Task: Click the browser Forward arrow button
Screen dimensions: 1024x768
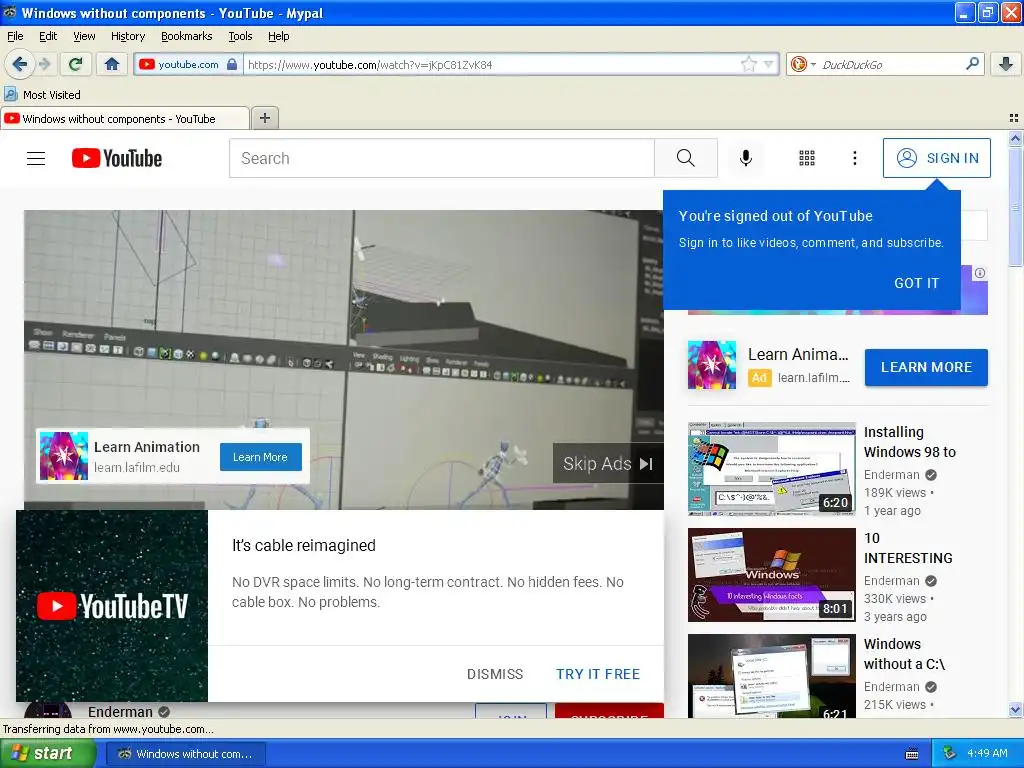Action: 44,64
